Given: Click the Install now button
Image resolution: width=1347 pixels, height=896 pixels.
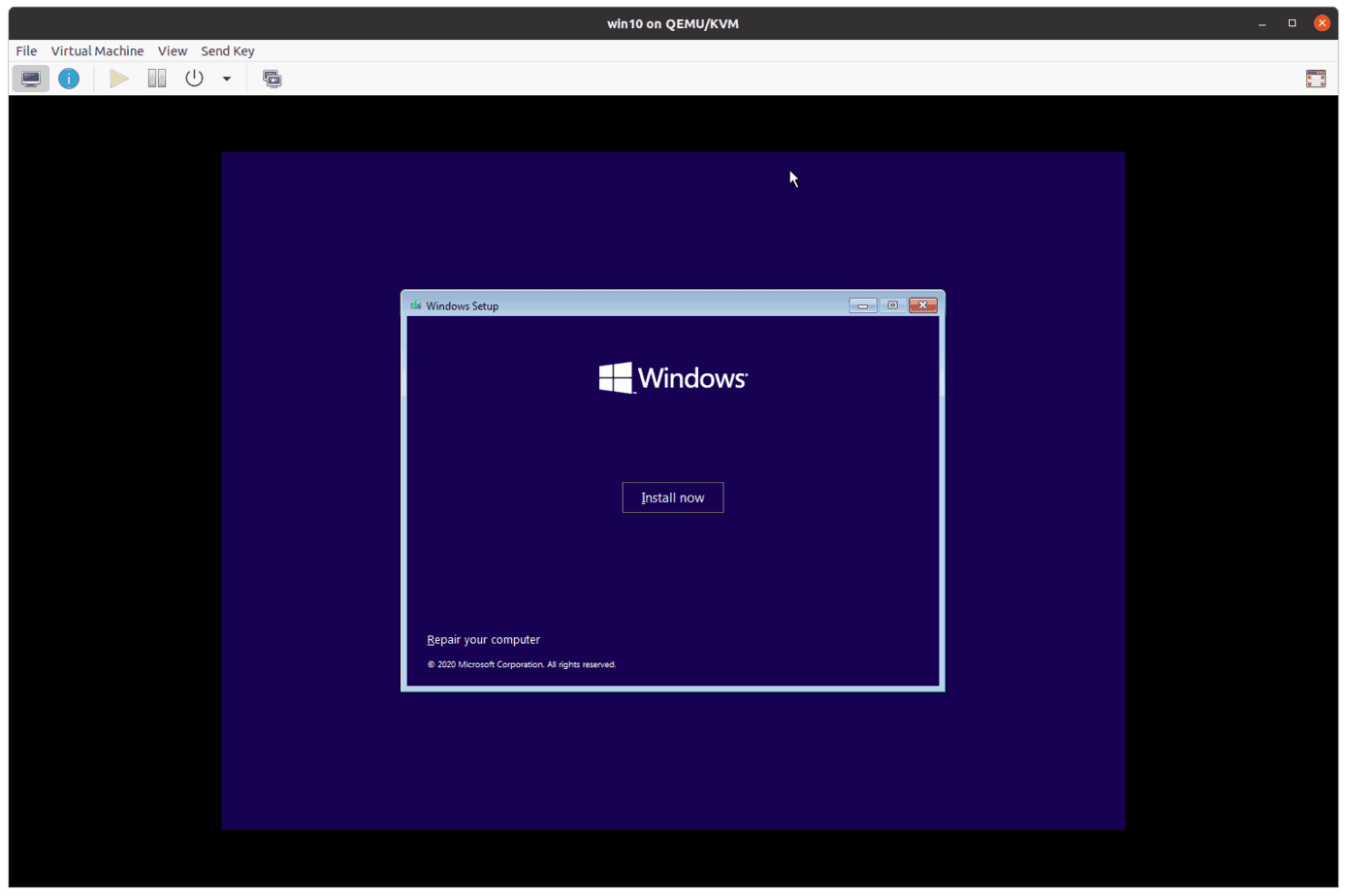Looking at the screenshot, I should 673,497.
